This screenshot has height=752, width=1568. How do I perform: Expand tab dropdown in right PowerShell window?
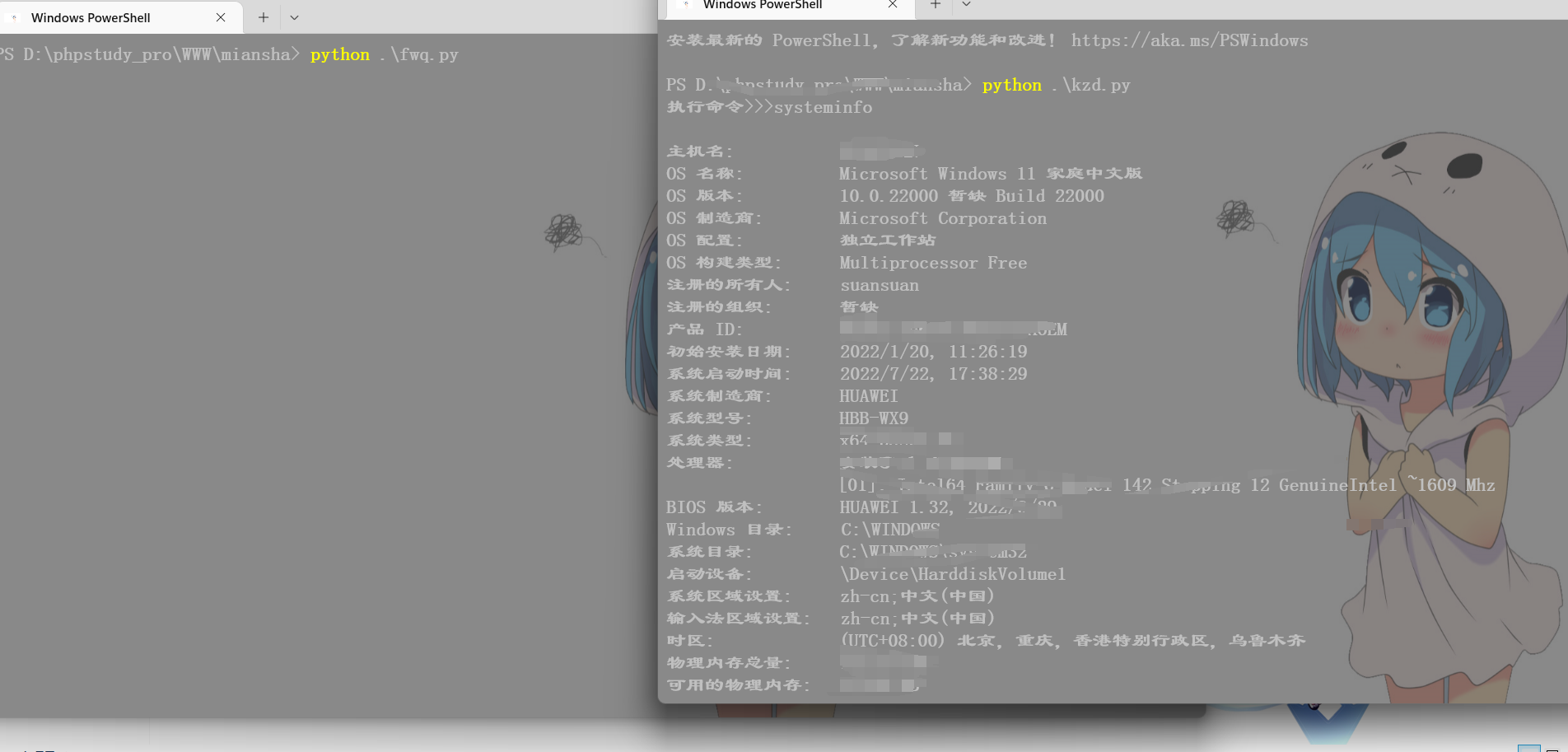point(966,5)
